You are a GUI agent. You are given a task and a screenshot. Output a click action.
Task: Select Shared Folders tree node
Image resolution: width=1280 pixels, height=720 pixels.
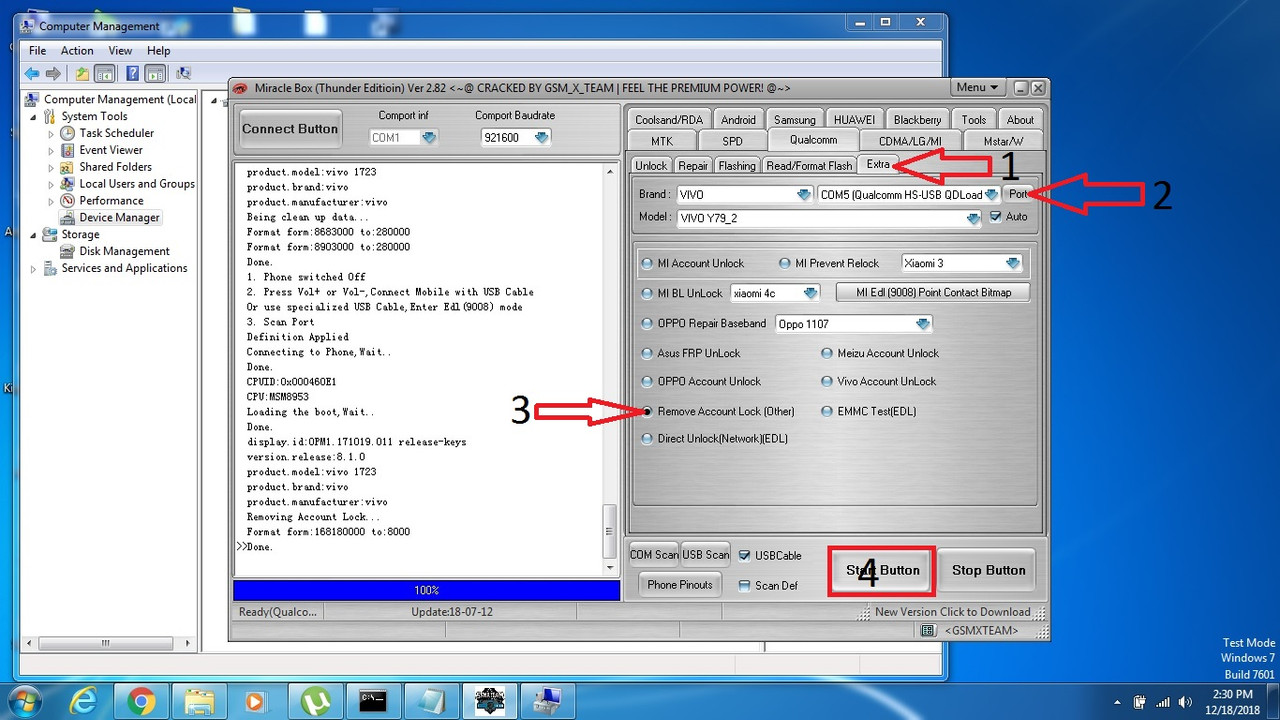point(115,167)
